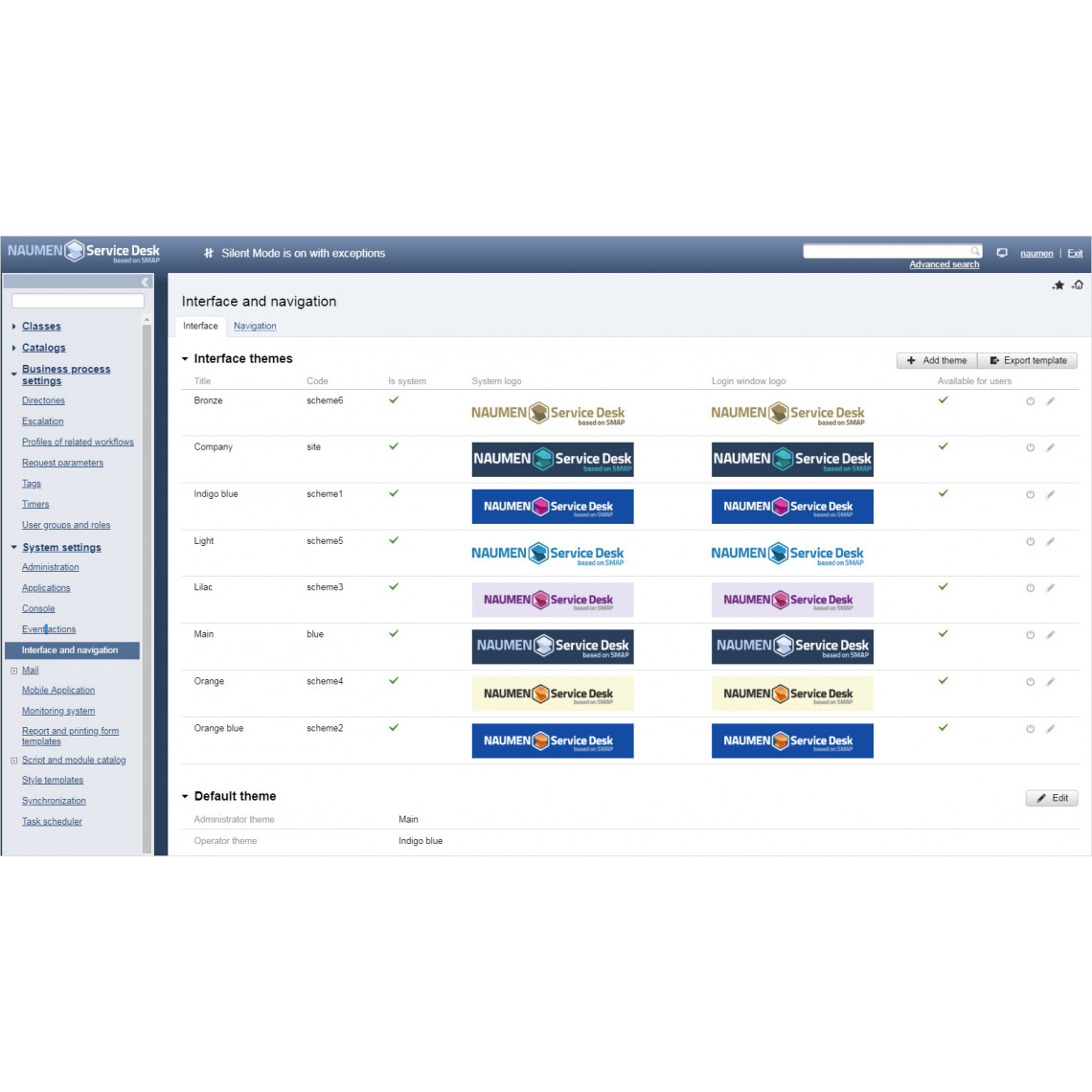Open Directories in the sidebar
This screenshot has height=1092, width=1092.
pyautogui.click(x=43, y=400)
